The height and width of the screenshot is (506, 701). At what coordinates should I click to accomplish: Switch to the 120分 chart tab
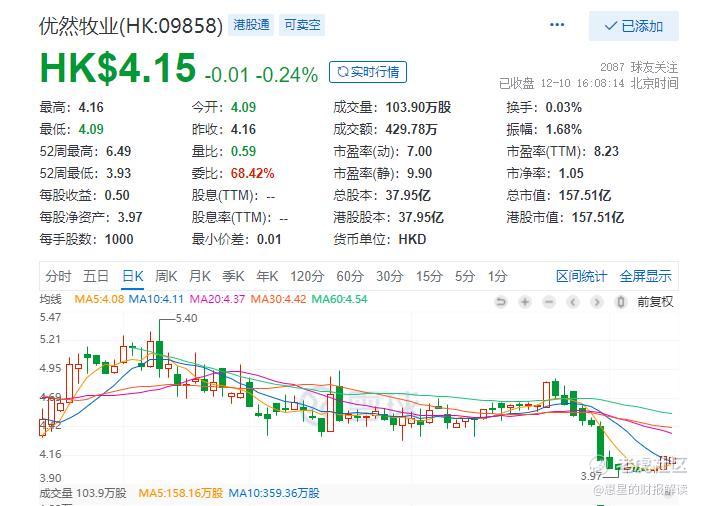[307, 276]
